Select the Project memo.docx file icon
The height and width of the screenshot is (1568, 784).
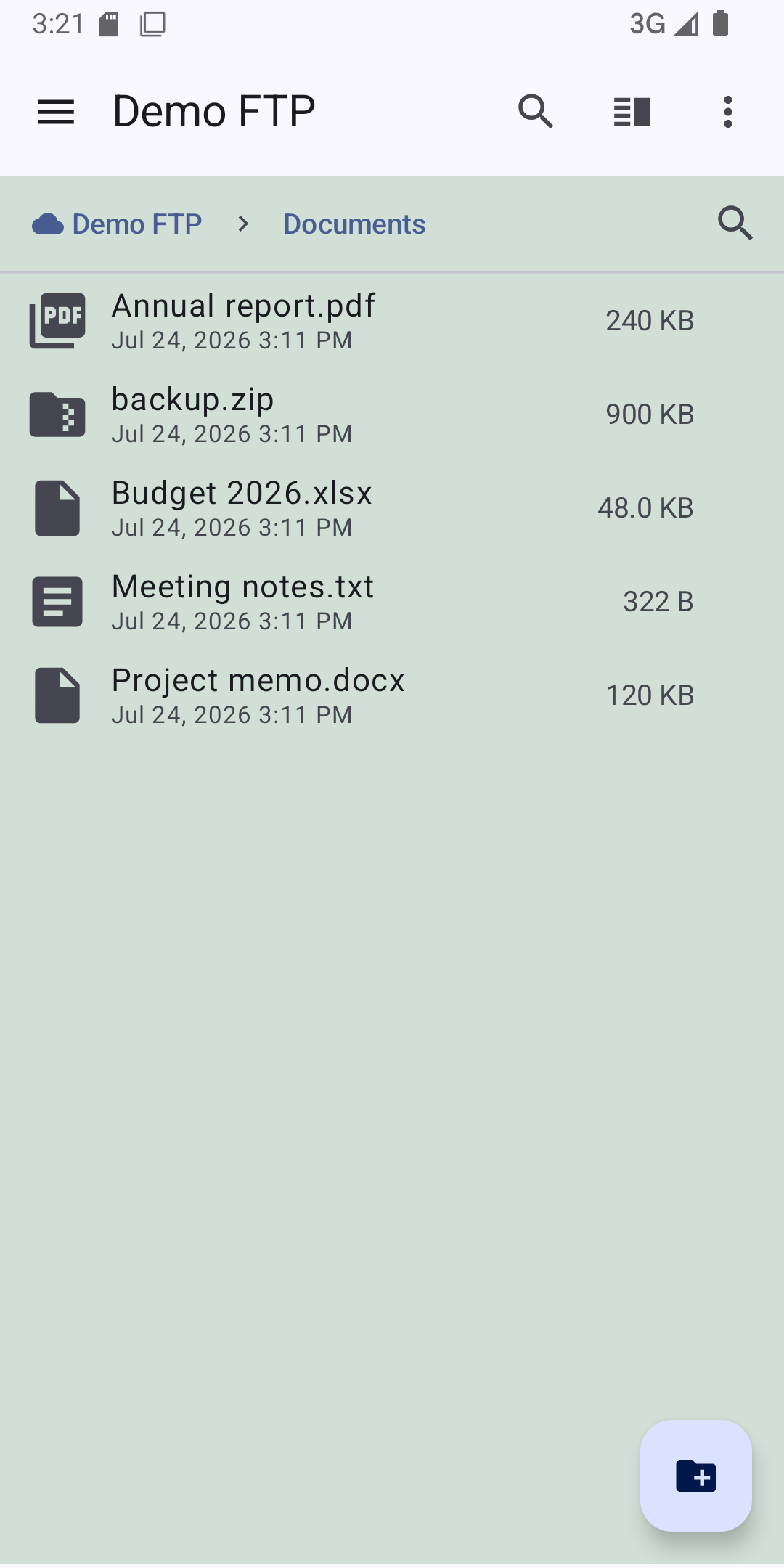pos(57,695)
